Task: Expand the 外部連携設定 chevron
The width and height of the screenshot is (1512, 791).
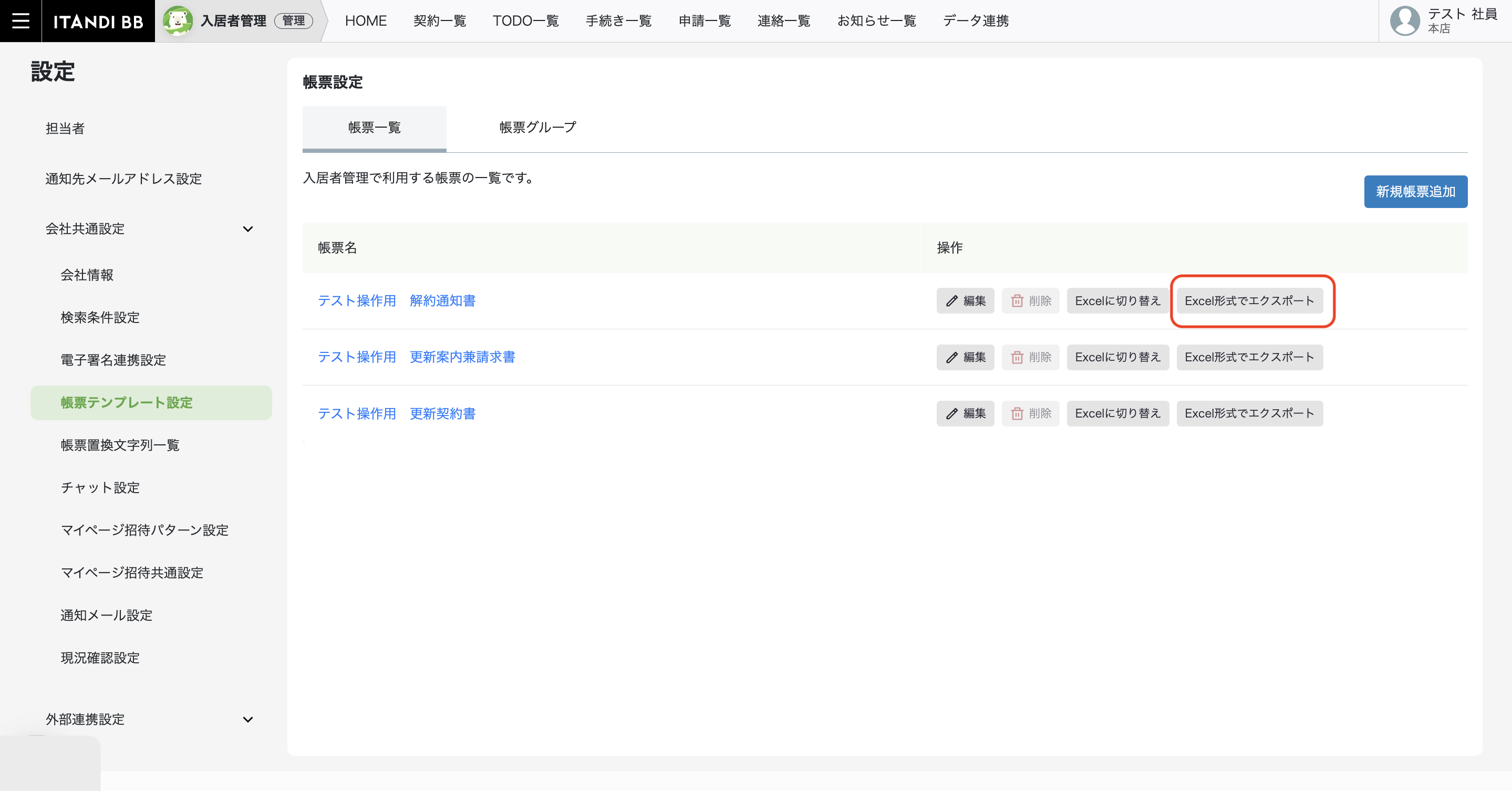Action: pyautogui.click(x=247, y=720)
